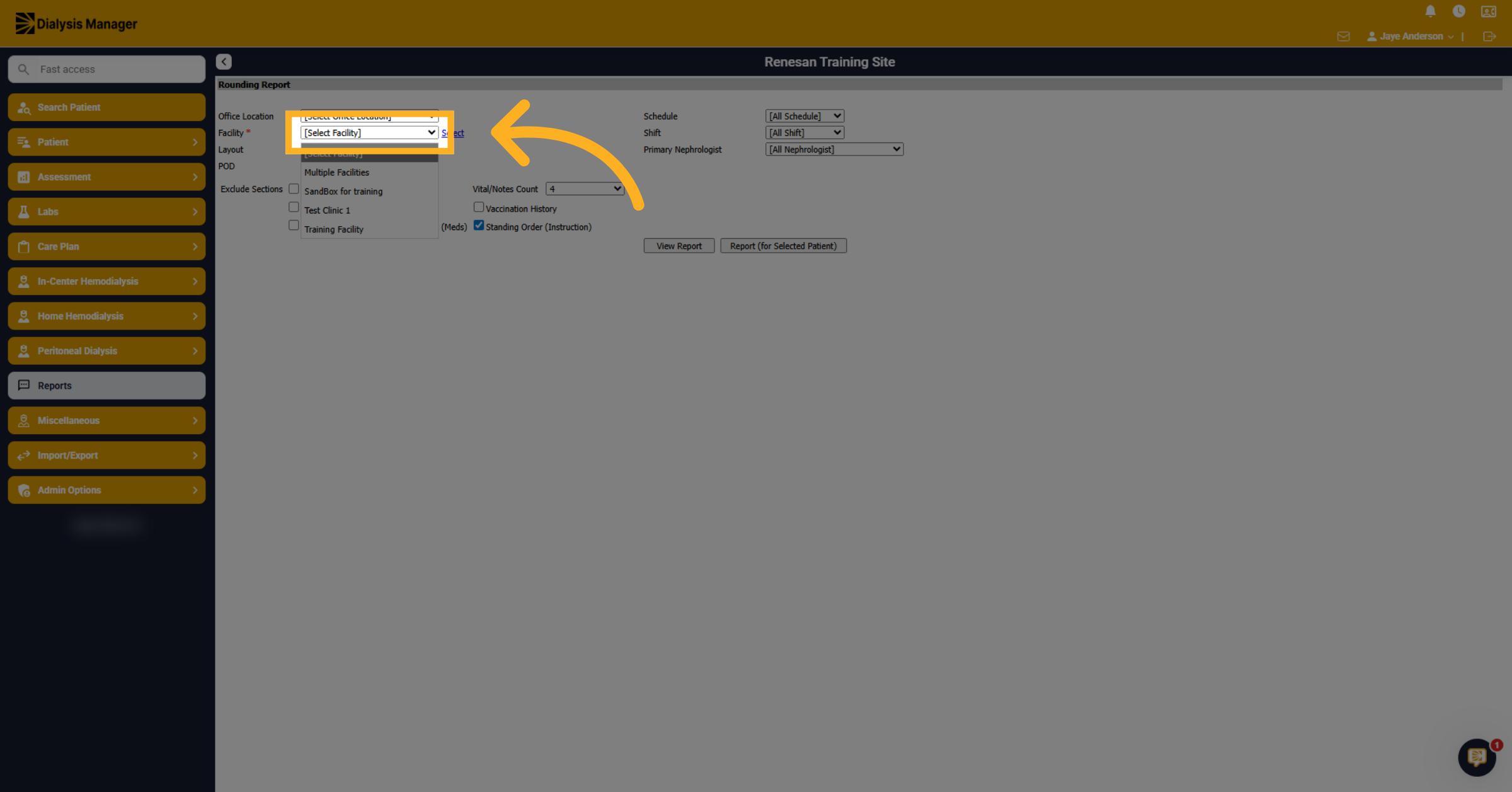Click the Select link beside Facility
The image size is (1512, 792).
[x=453, y=133]
